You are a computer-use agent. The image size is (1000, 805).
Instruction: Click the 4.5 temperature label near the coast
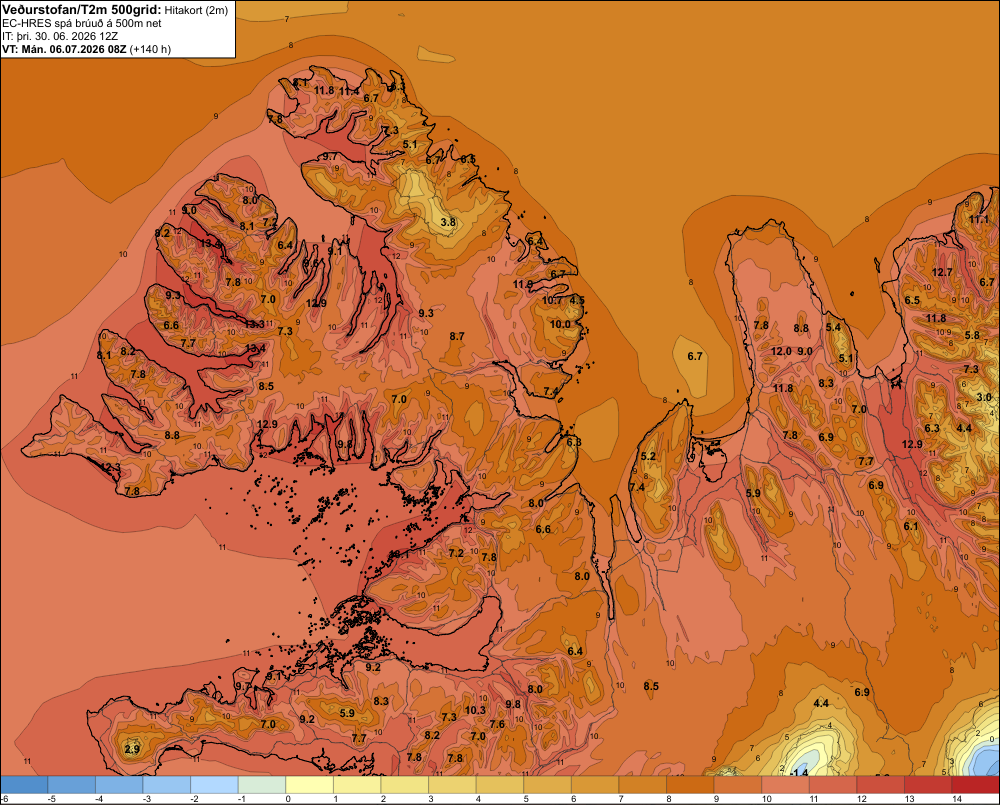coord(577,300)
